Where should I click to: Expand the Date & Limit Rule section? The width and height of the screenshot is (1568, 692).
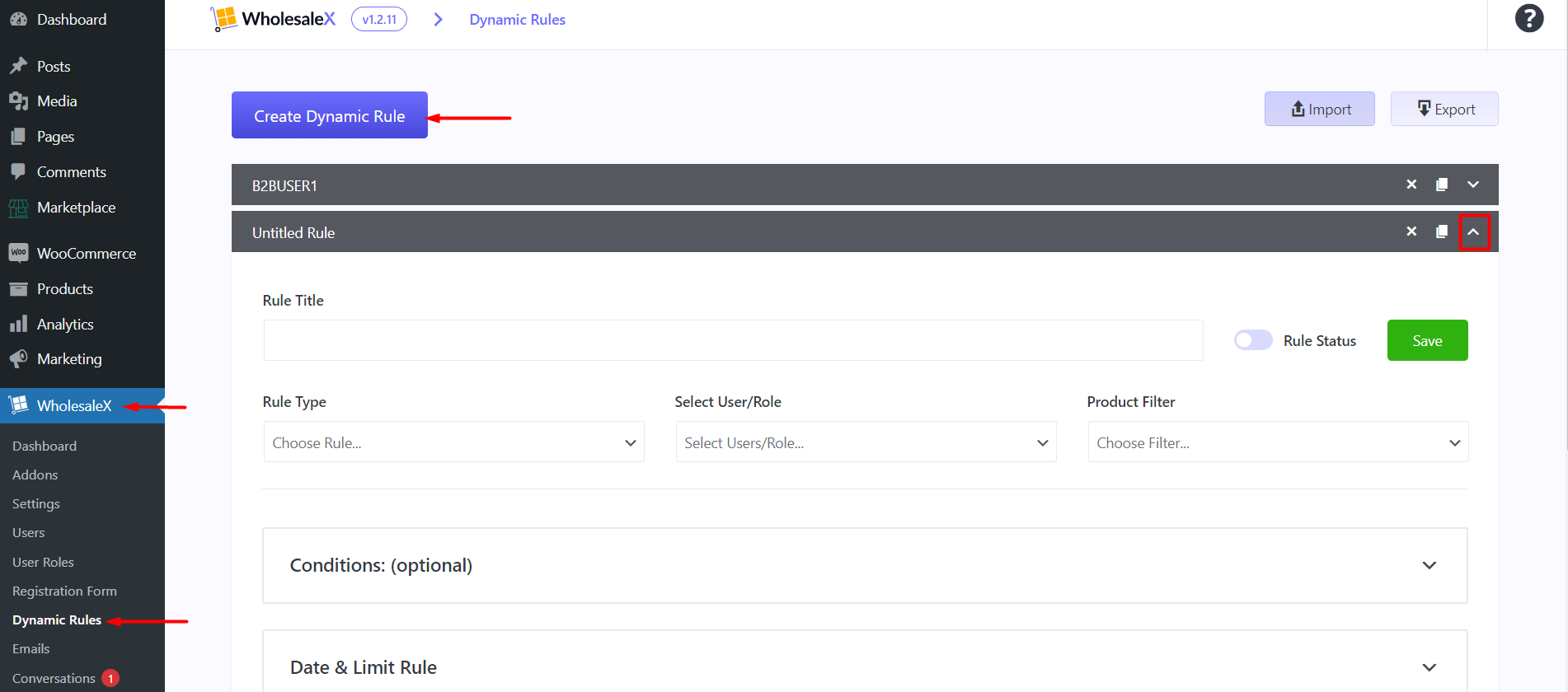[865, 663]
